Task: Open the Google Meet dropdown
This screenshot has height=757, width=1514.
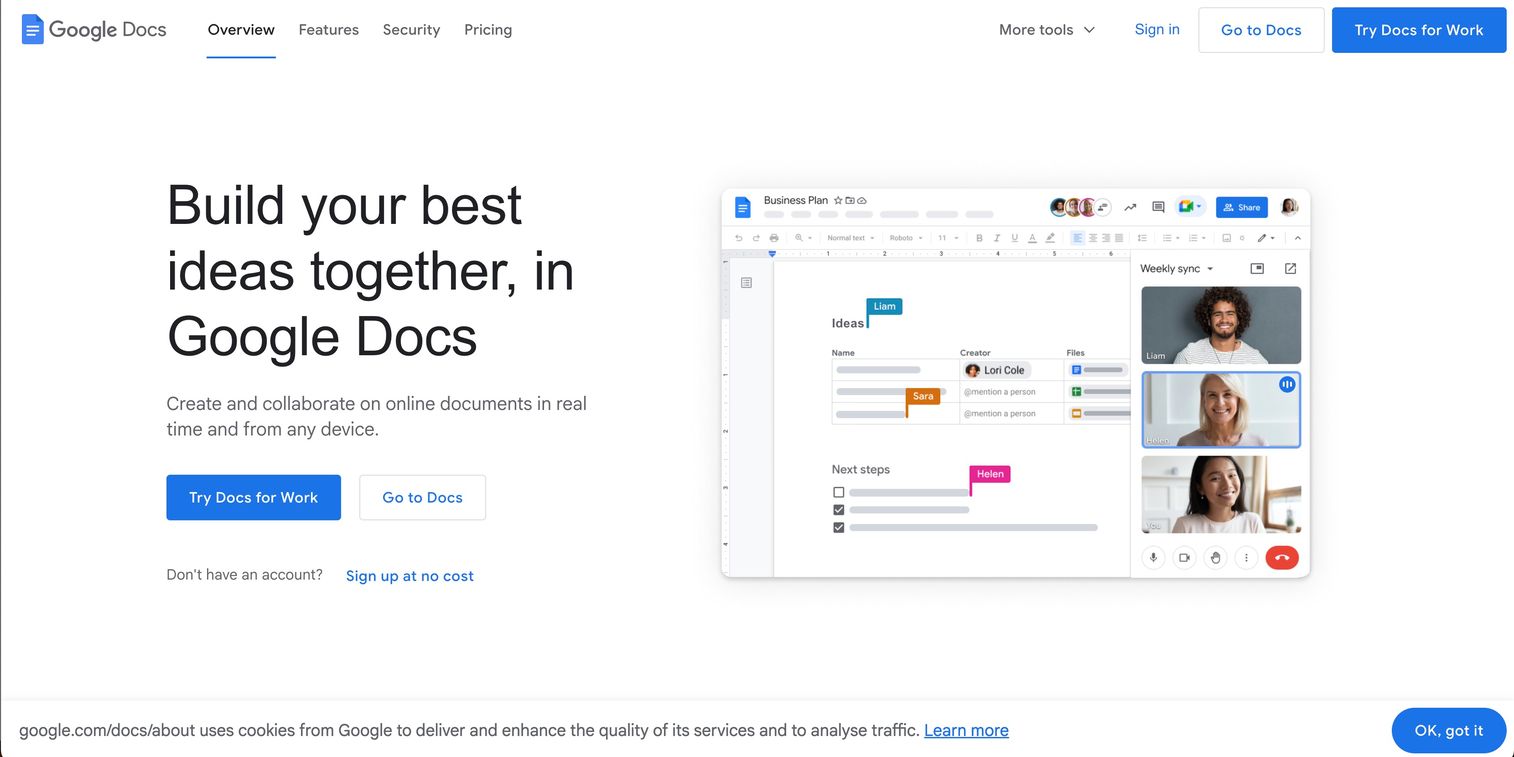Action: click(1190, 207)
